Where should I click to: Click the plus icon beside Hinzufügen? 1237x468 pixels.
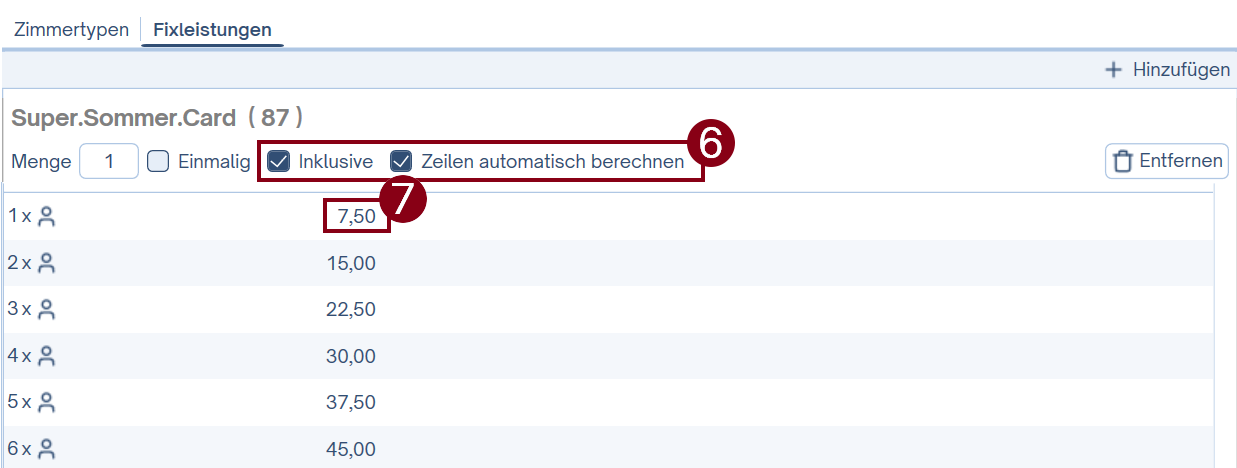(1114, 70)
